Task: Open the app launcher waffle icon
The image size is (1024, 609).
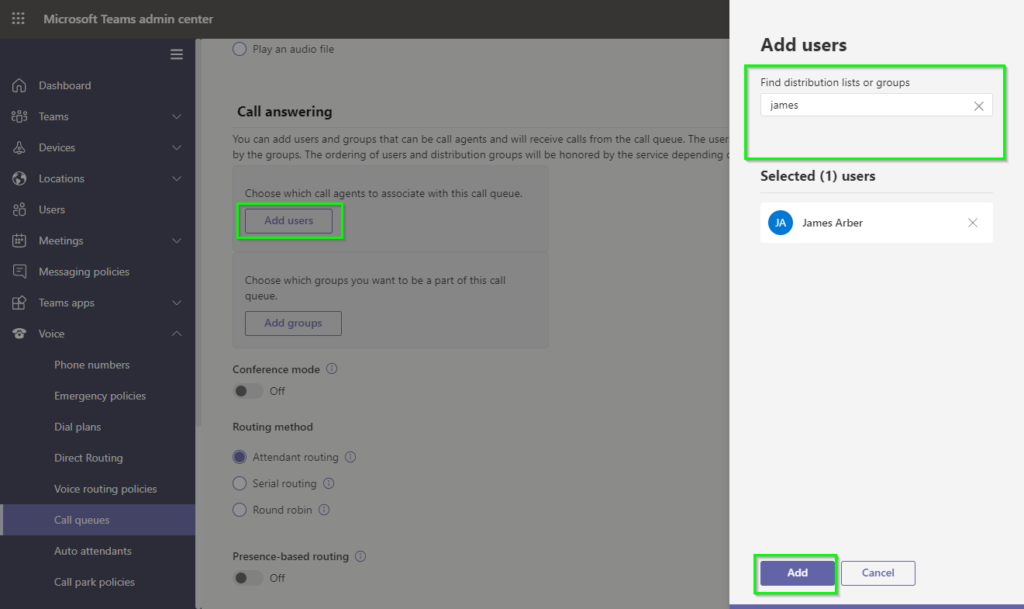Action: 18,19
